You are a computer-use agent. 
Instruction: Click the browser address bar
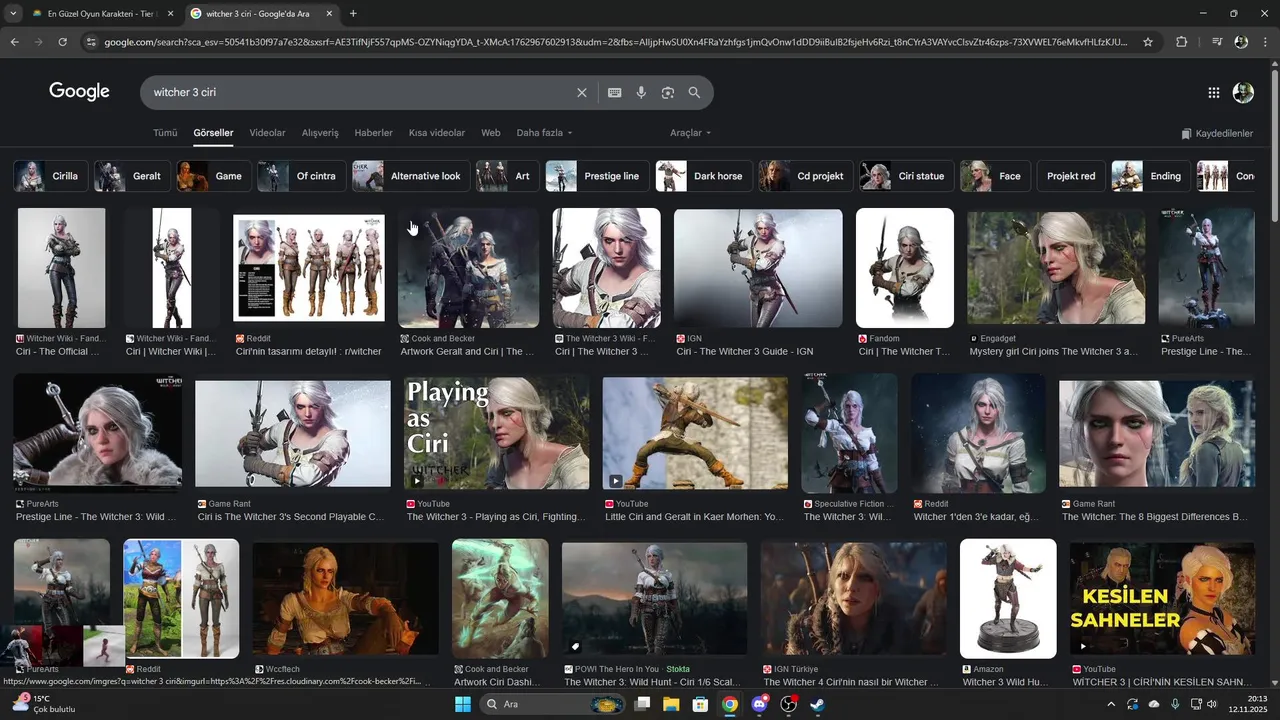pyautogui.click(x=615, y=42)
